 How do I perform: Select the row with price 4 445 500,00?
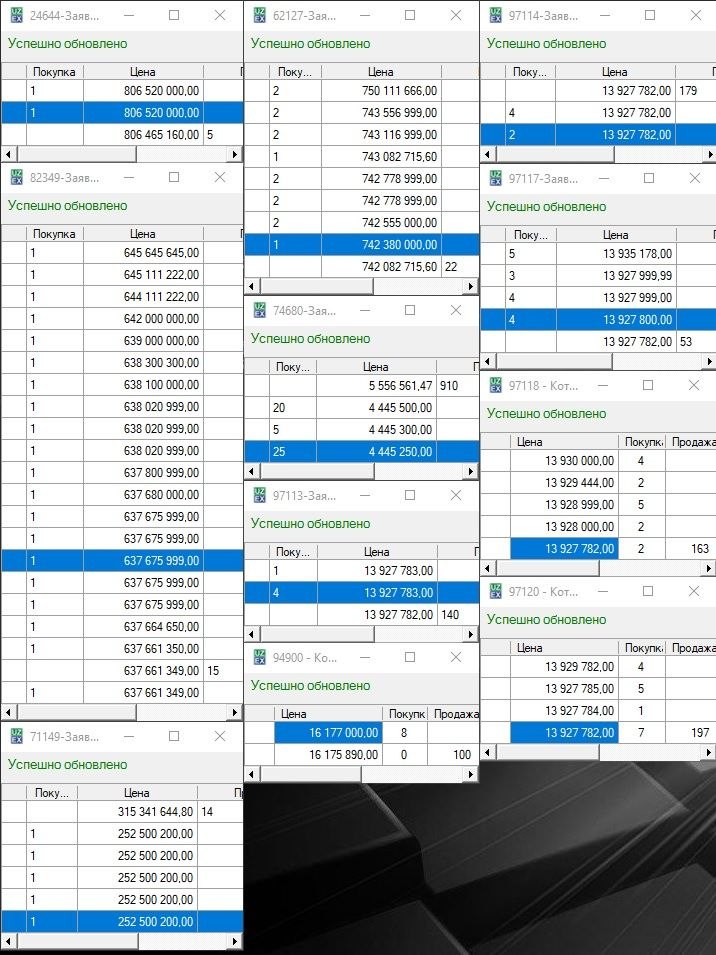[x=362, y=407]
